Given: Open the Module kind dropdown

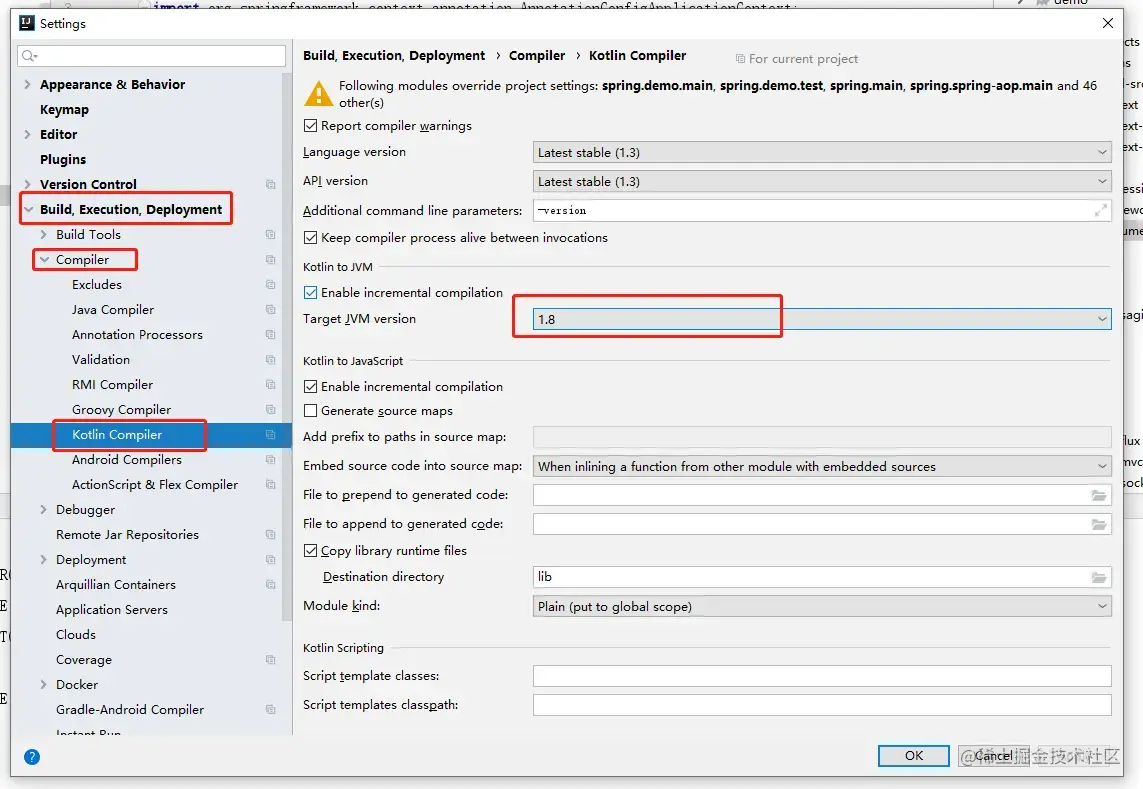Looking at the screenshot, I should pos(822,607).
